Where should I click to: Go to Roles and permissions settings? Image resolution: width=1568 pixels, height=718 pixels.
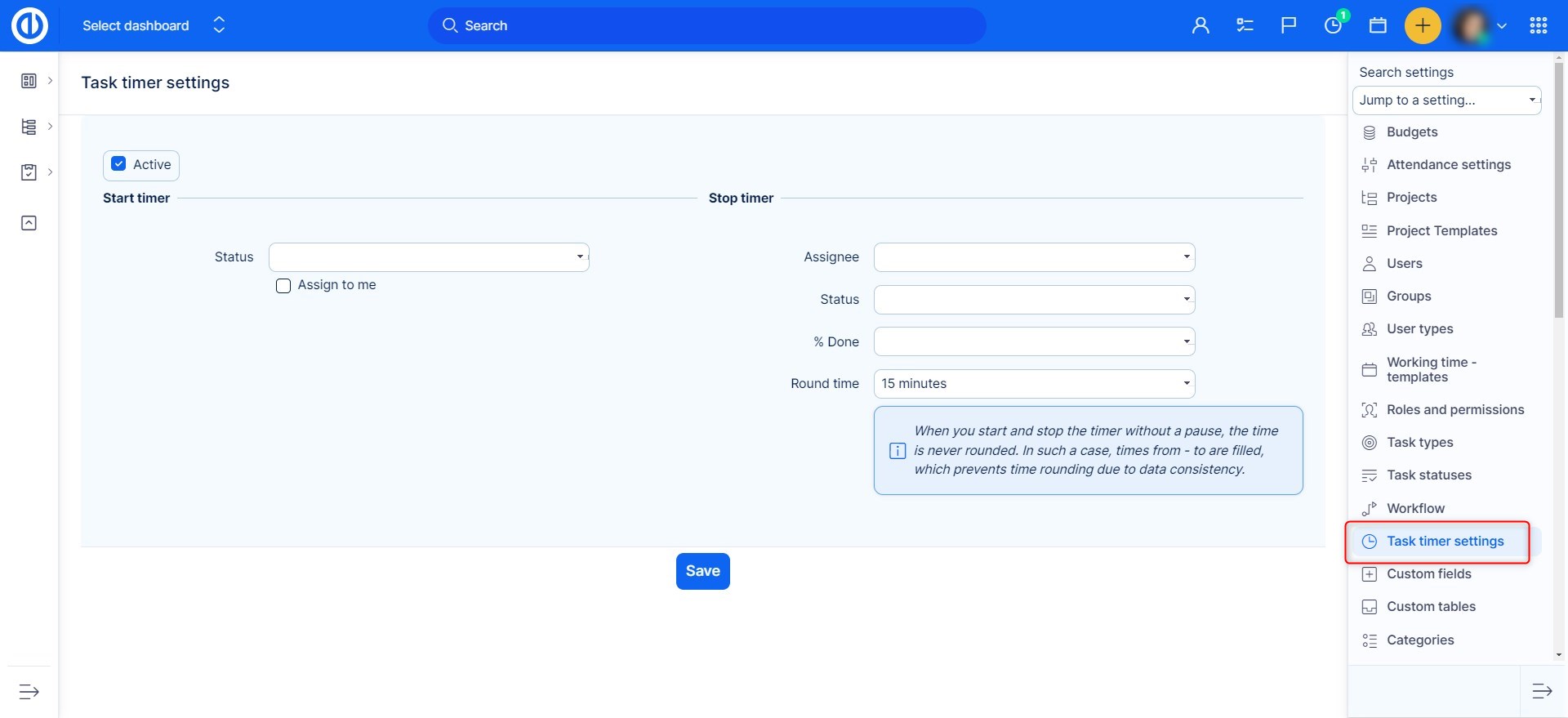1454,410
